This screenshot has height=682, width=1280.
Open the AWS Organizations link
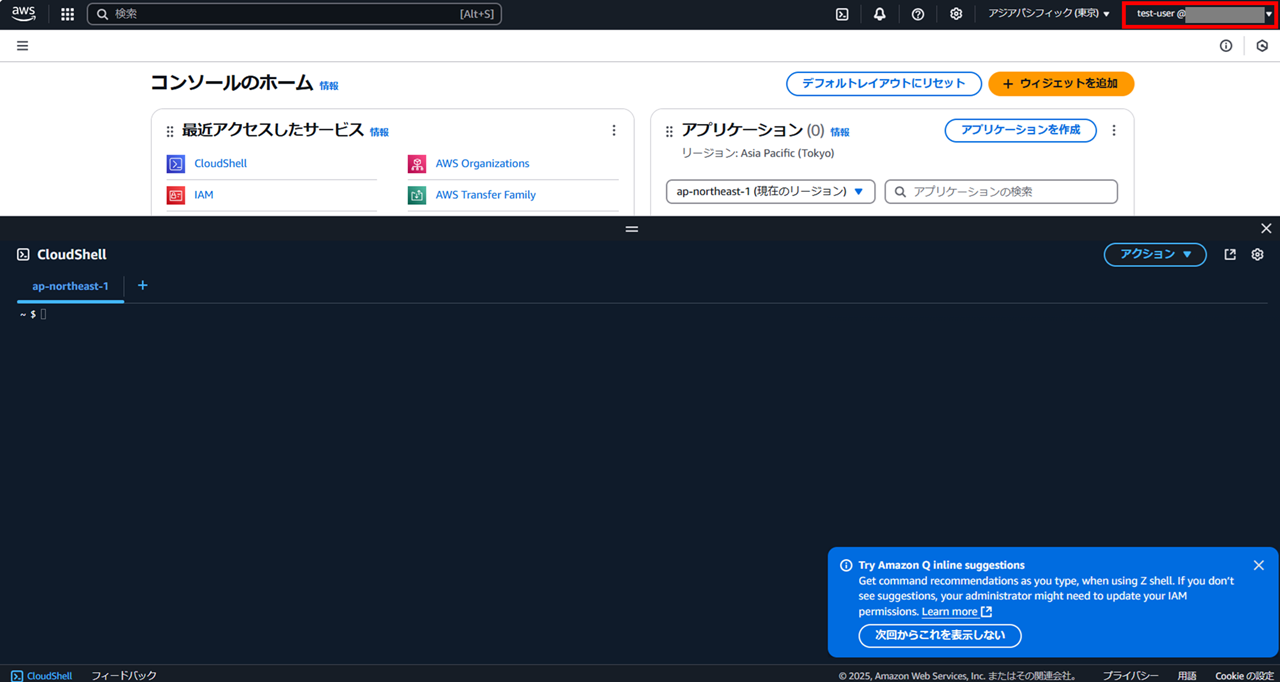click(x=482, y=164)
